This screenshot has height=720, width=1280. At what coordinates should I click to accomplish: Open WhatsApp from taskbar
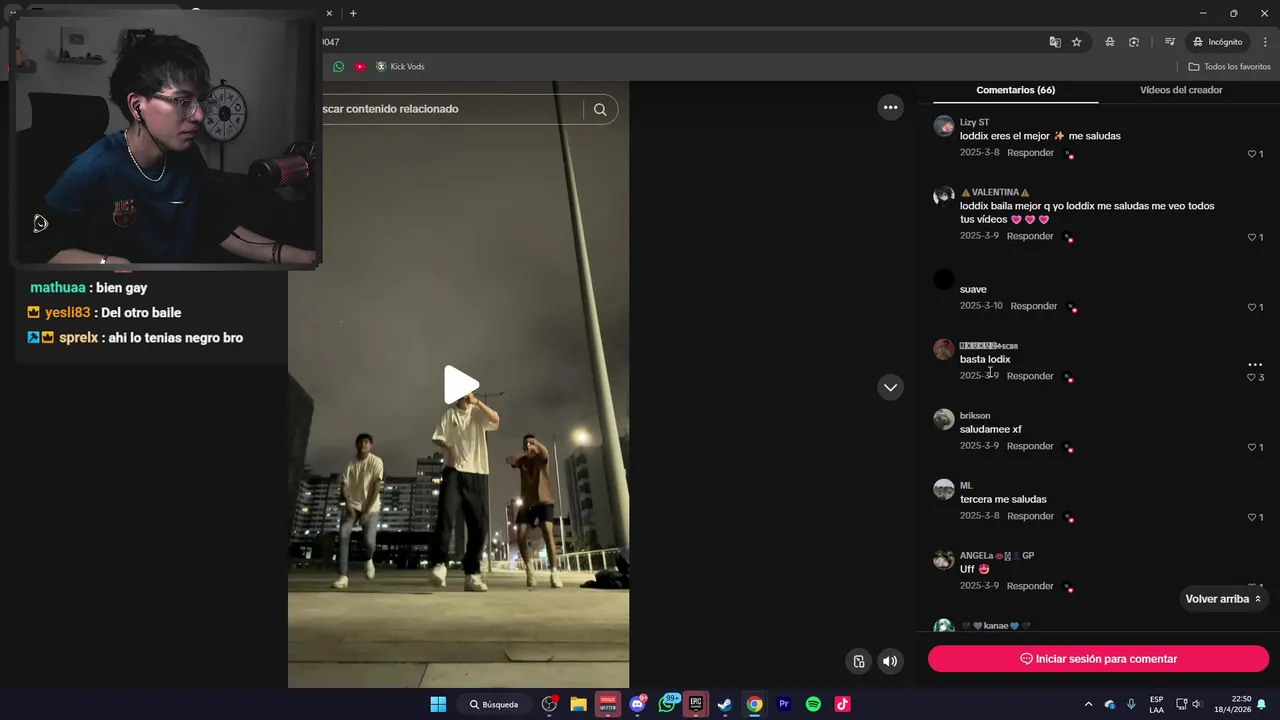click(x=667, y=704)
